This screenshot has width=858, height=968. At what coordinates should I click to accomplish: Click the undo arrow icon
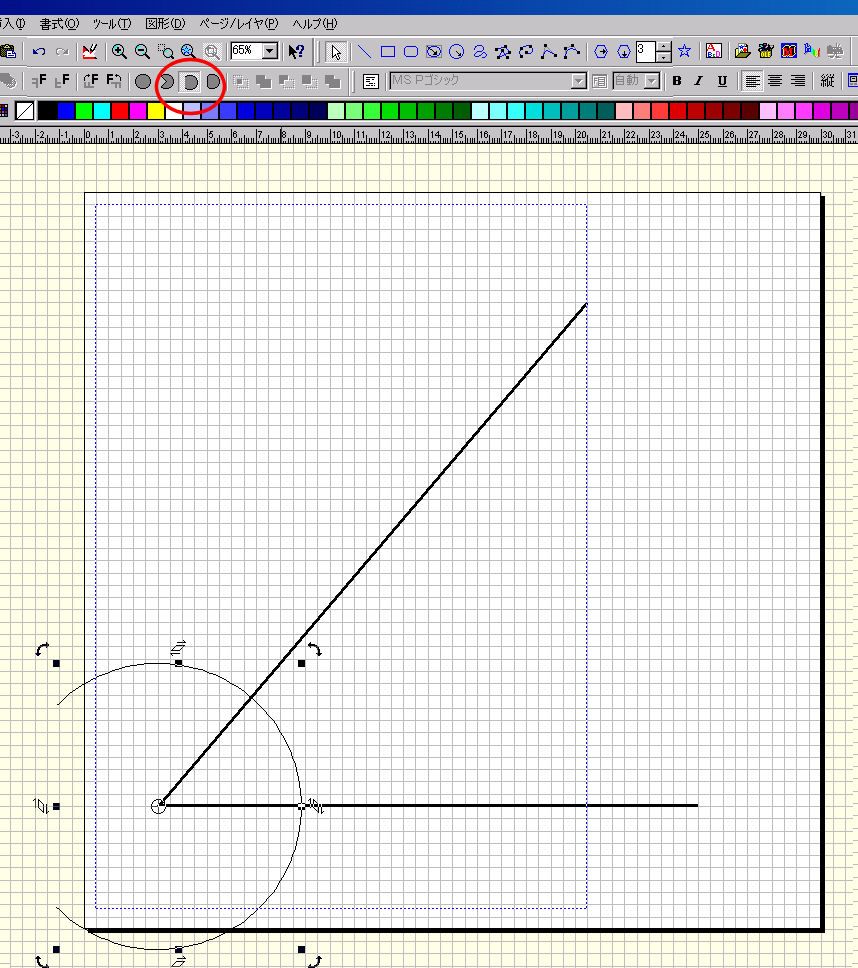[x=39, y=51]
